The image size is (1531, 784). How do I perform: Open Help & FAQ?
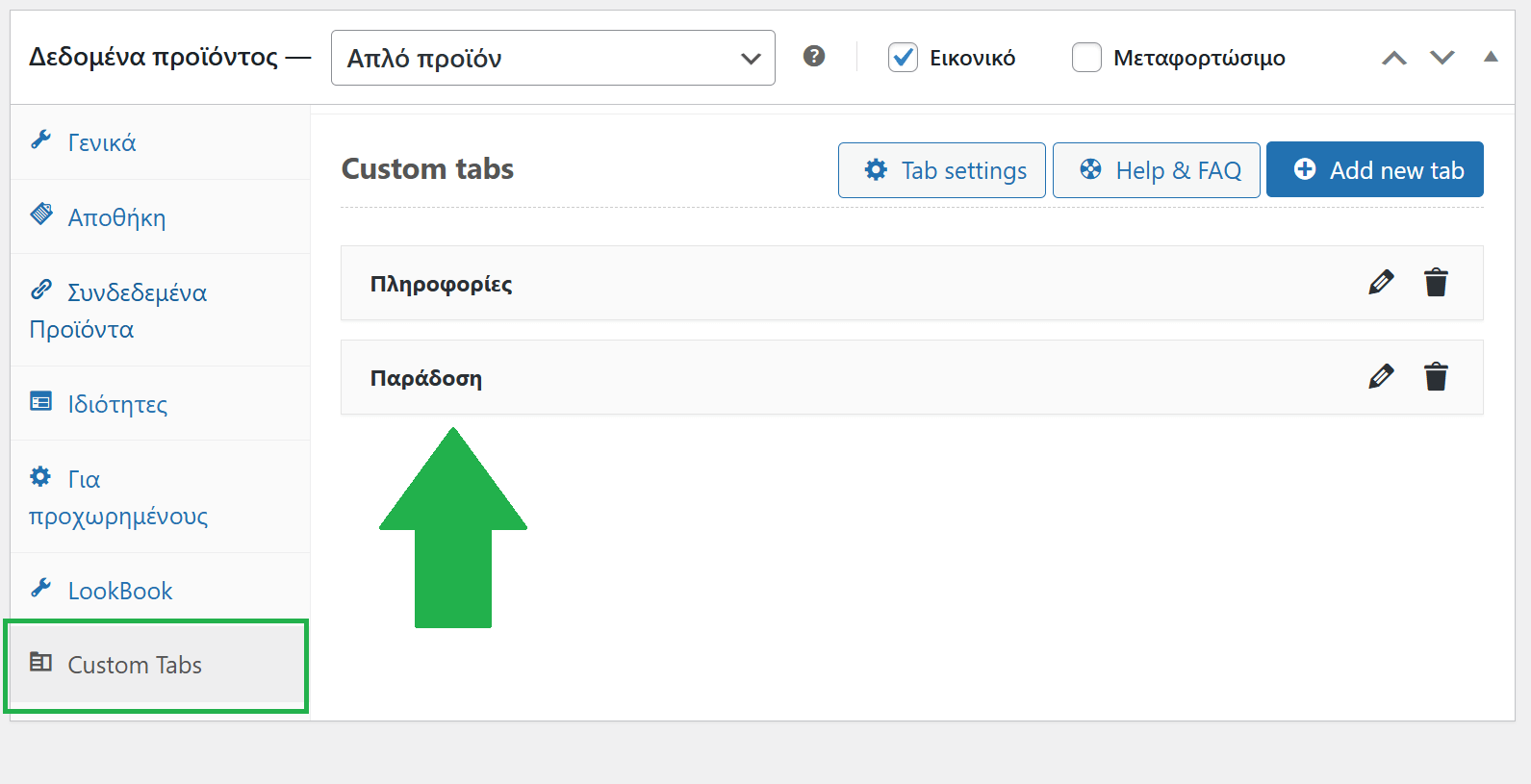coord(1156,170)
